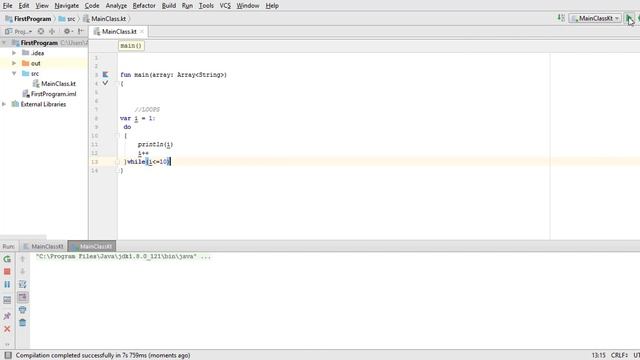Click the fold marker beside line 4

tap(117, 83)
